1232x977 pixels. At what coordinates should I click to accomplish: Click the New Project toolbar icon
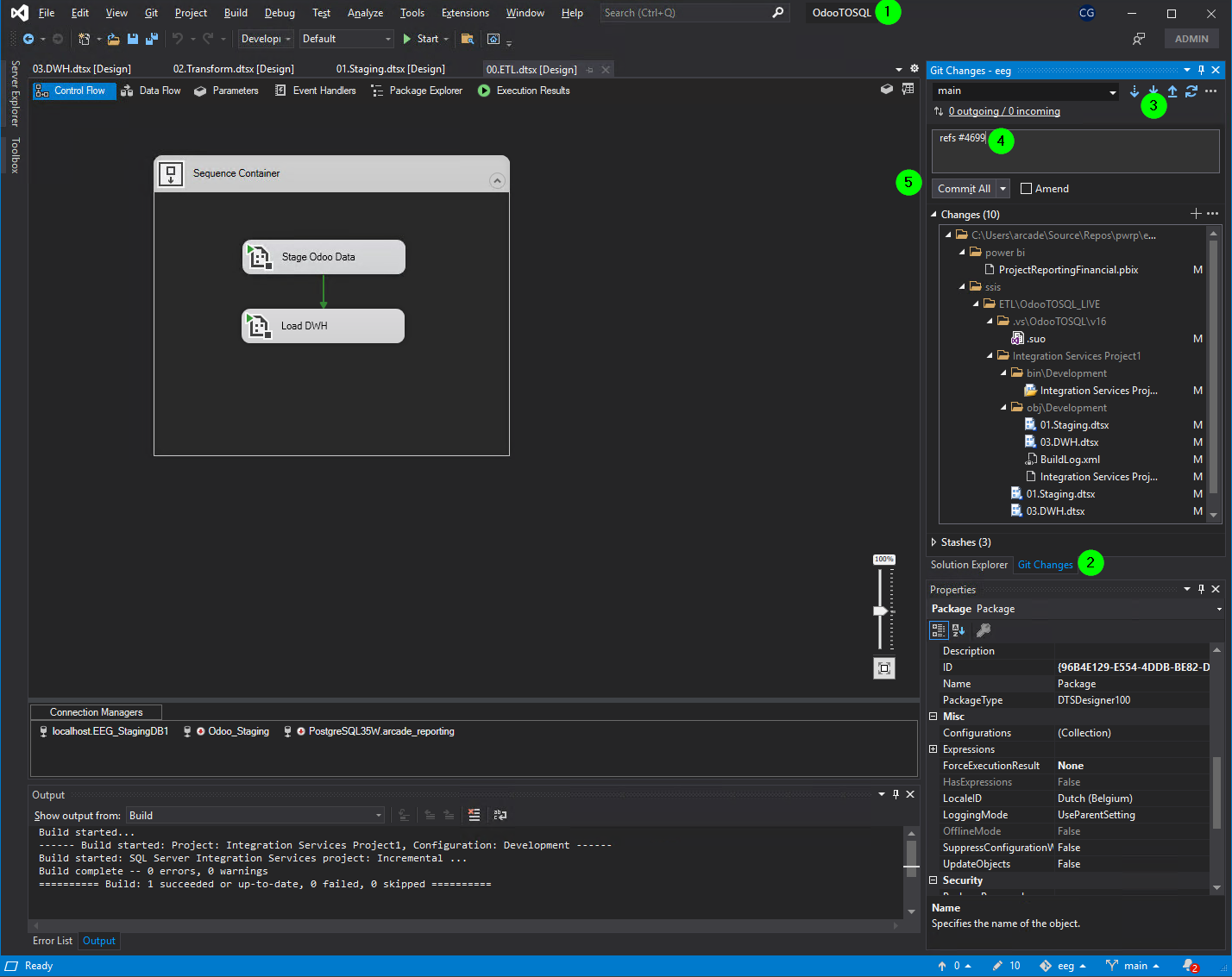tap(84, 39)
